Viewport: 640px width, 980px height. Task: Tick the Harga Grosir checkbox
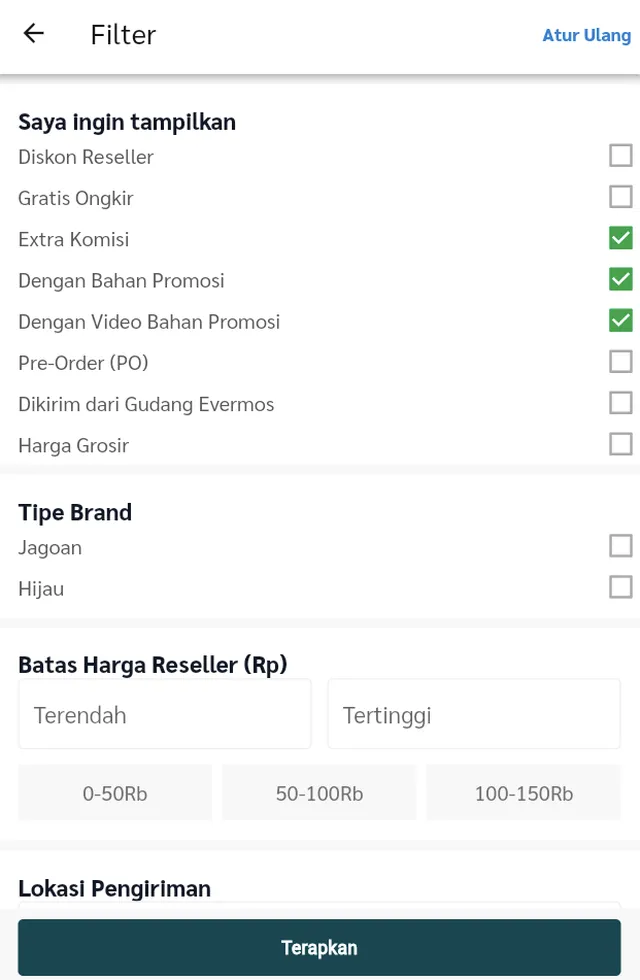click(620, 444)
